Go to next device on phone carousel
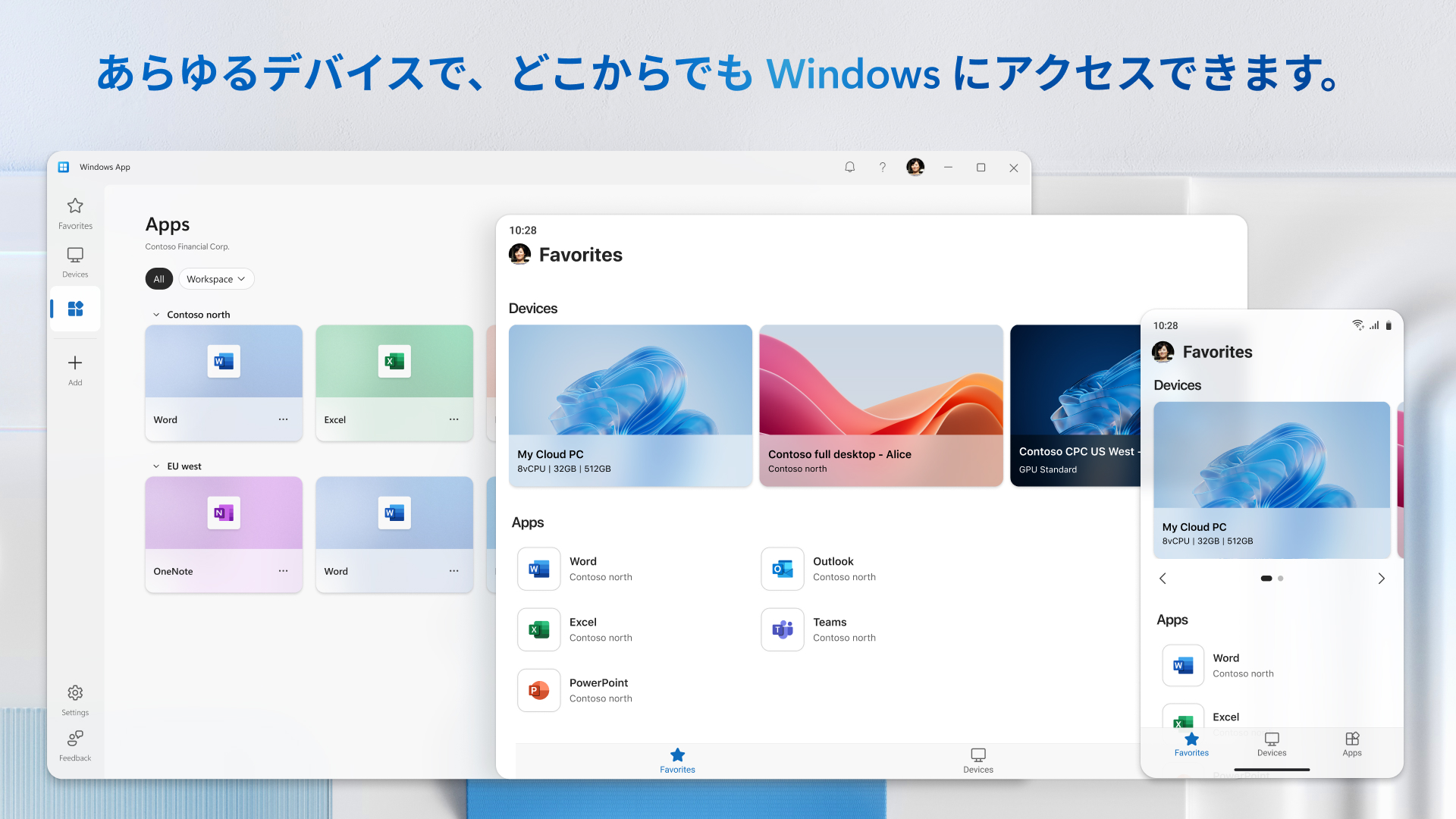This screenshot has width=1456, height=819. pyautogui.click(x=1381, y=579)
